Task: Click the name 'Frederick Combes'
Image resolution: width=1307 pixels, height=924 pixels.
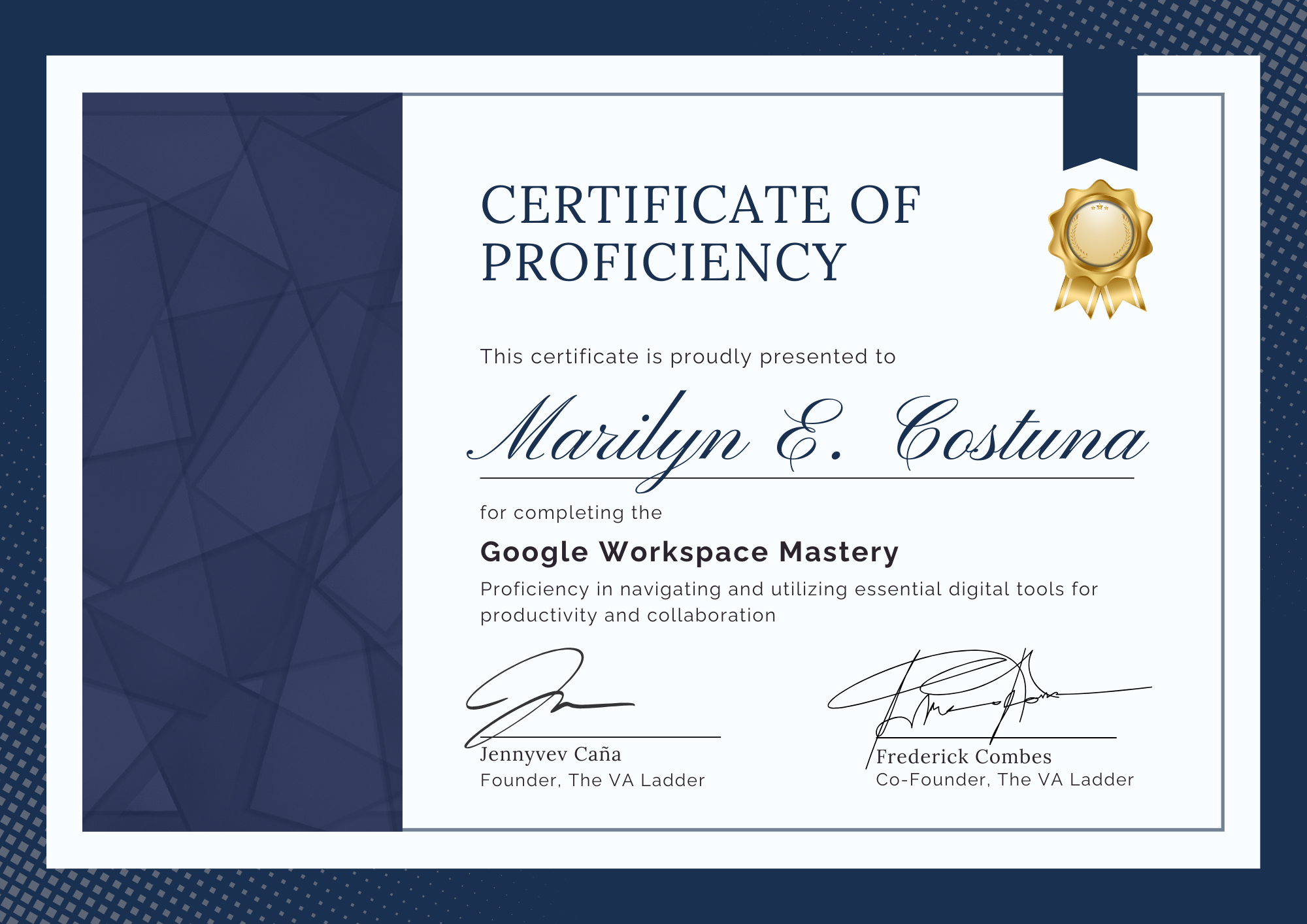Action: click(963, 757)
